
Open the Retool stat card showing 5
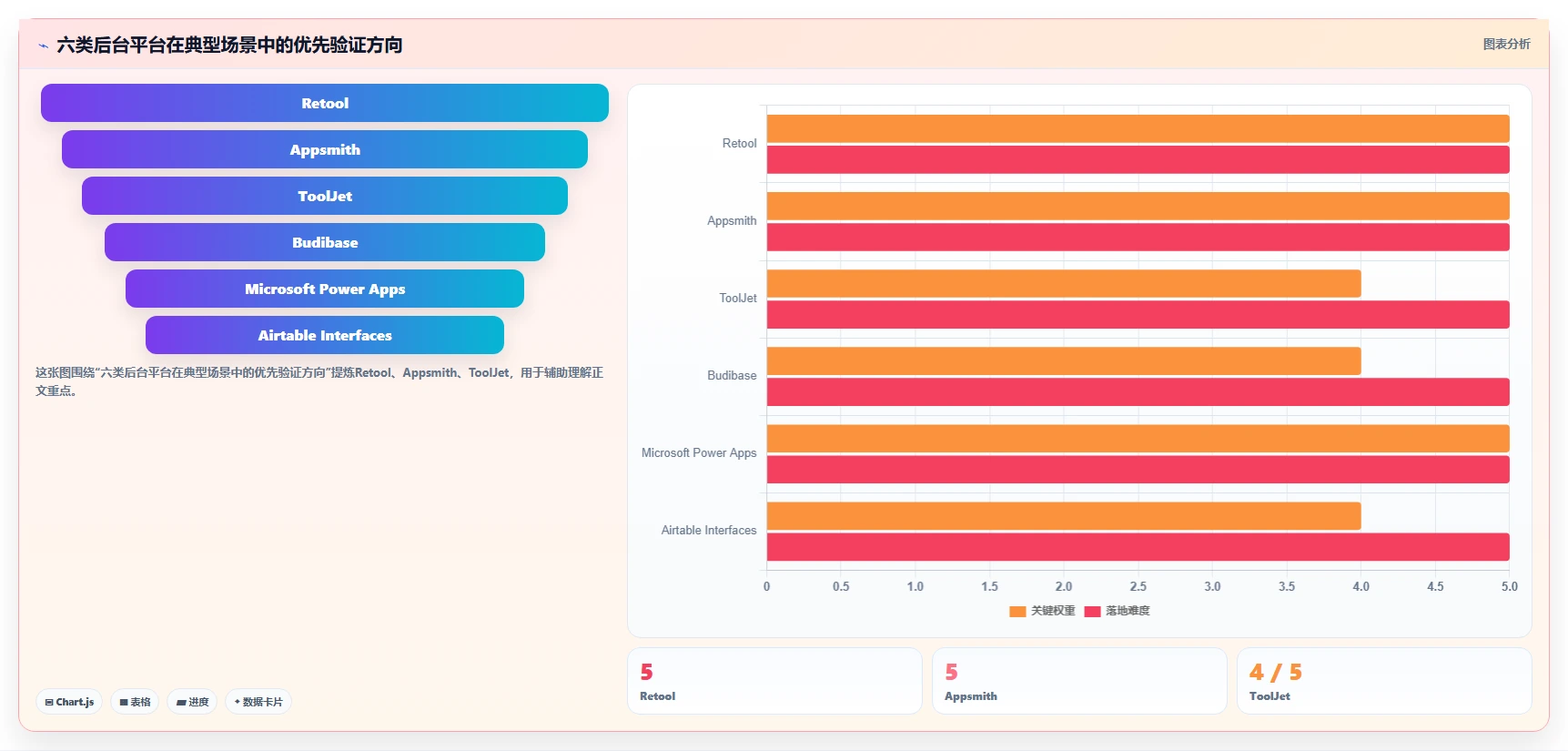pos(775,681)
